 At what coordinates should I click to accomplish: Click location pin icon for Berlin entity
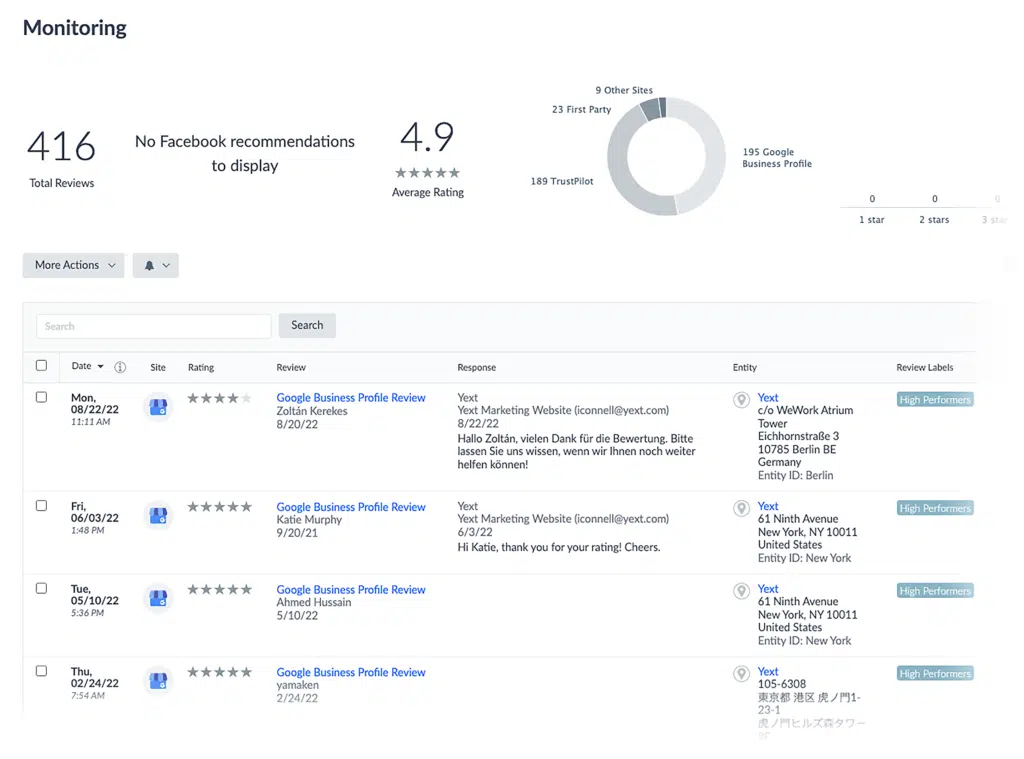[x=741, y=400]
